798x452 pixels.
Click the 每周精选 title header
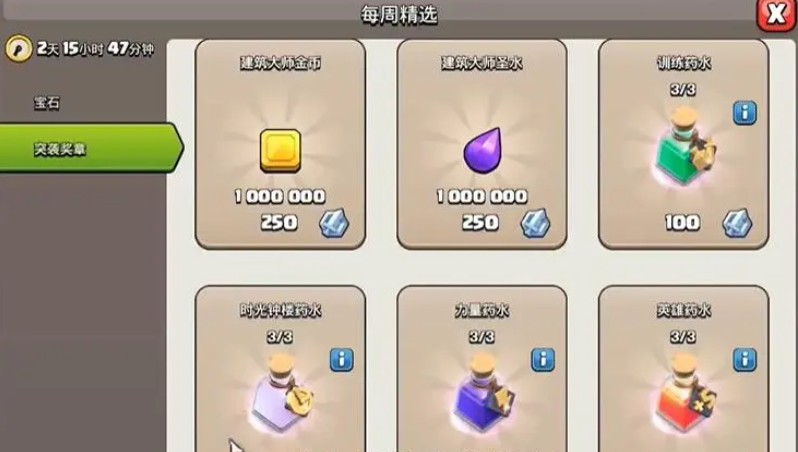point(399,14)
